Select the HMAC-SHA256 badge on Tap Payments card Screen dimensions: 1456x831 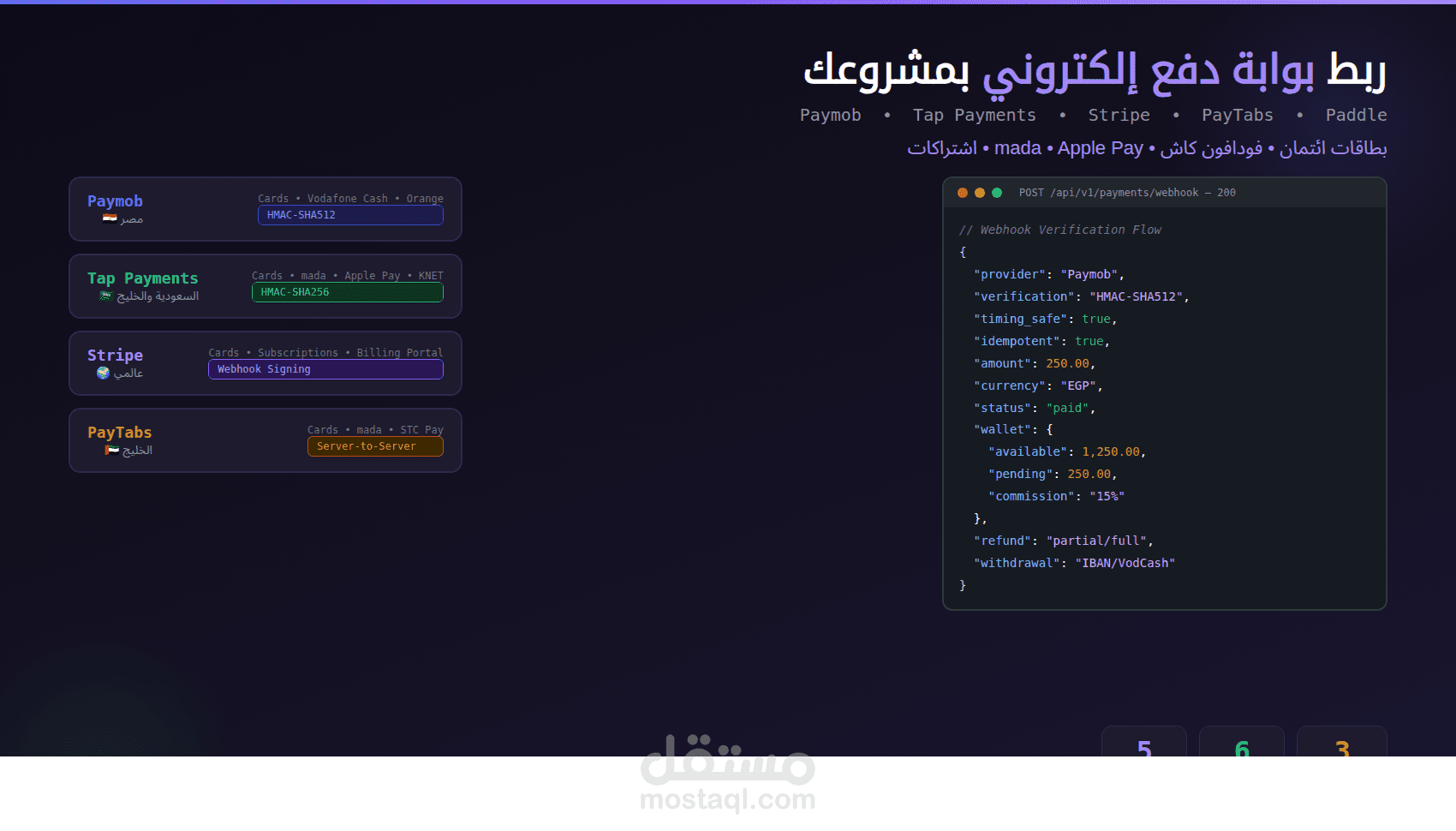point(347,292)
